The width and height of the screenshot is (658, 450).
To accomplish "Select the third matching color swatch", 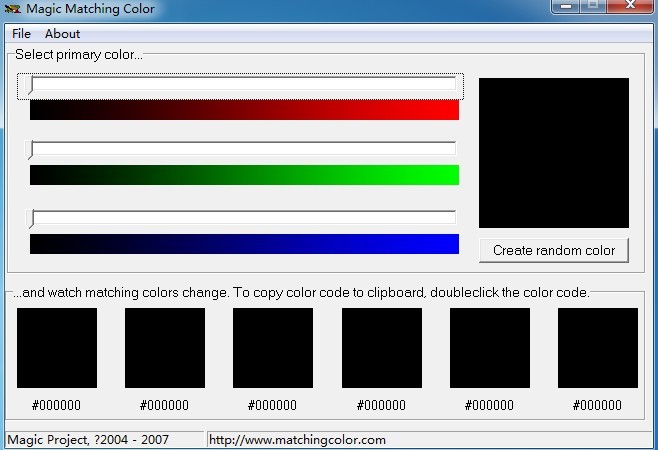I will (x=273, y=348).
